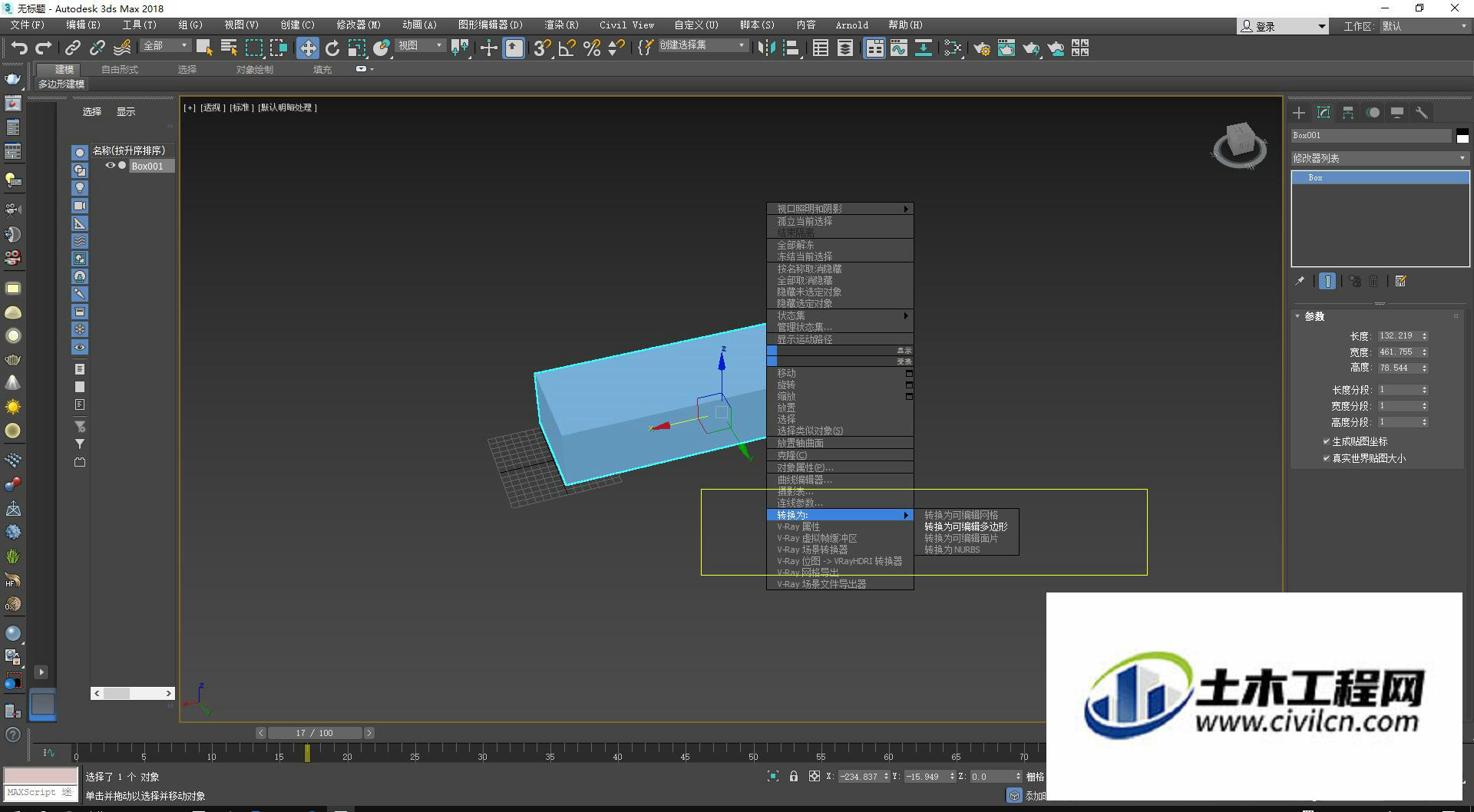Image resolution: width=1474 pixels, height=812 pixels.
Task: Click Pin Stack icon below modifier list
Action: (1300, 281)
